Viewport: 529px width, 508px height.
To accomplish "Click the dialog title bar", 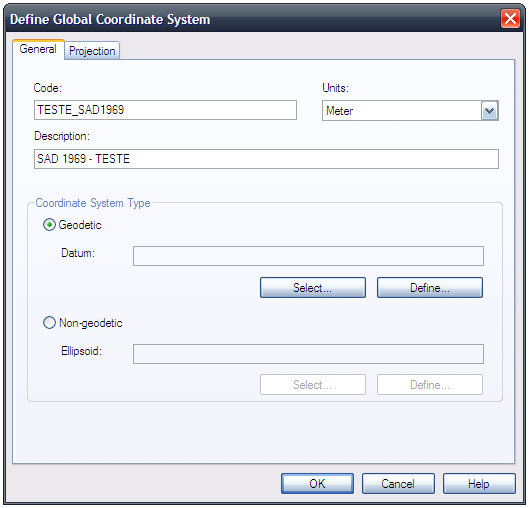I will pyautogui.click(x=253, y=19).
